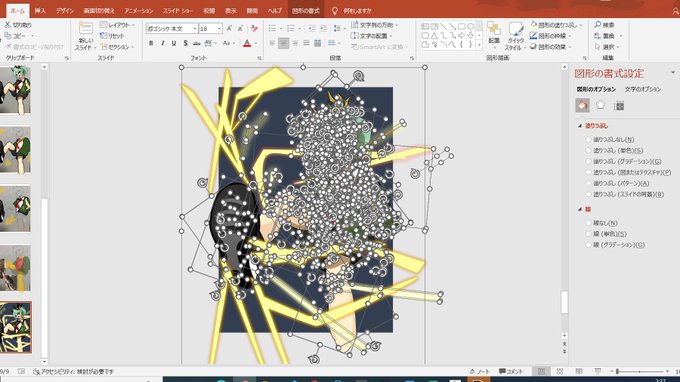The width and height of the screenshot is (680, 382).
Task: Select No line (線なし) radio
Action: pyautogui.click(x=588, y=223)
